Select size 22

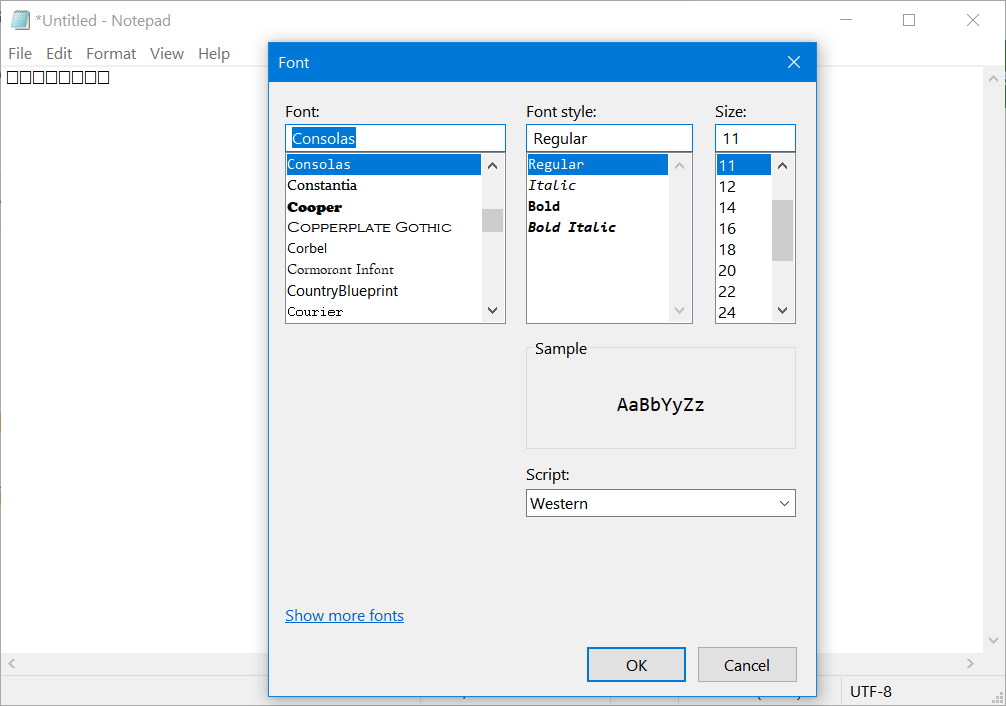coord(744,291)
